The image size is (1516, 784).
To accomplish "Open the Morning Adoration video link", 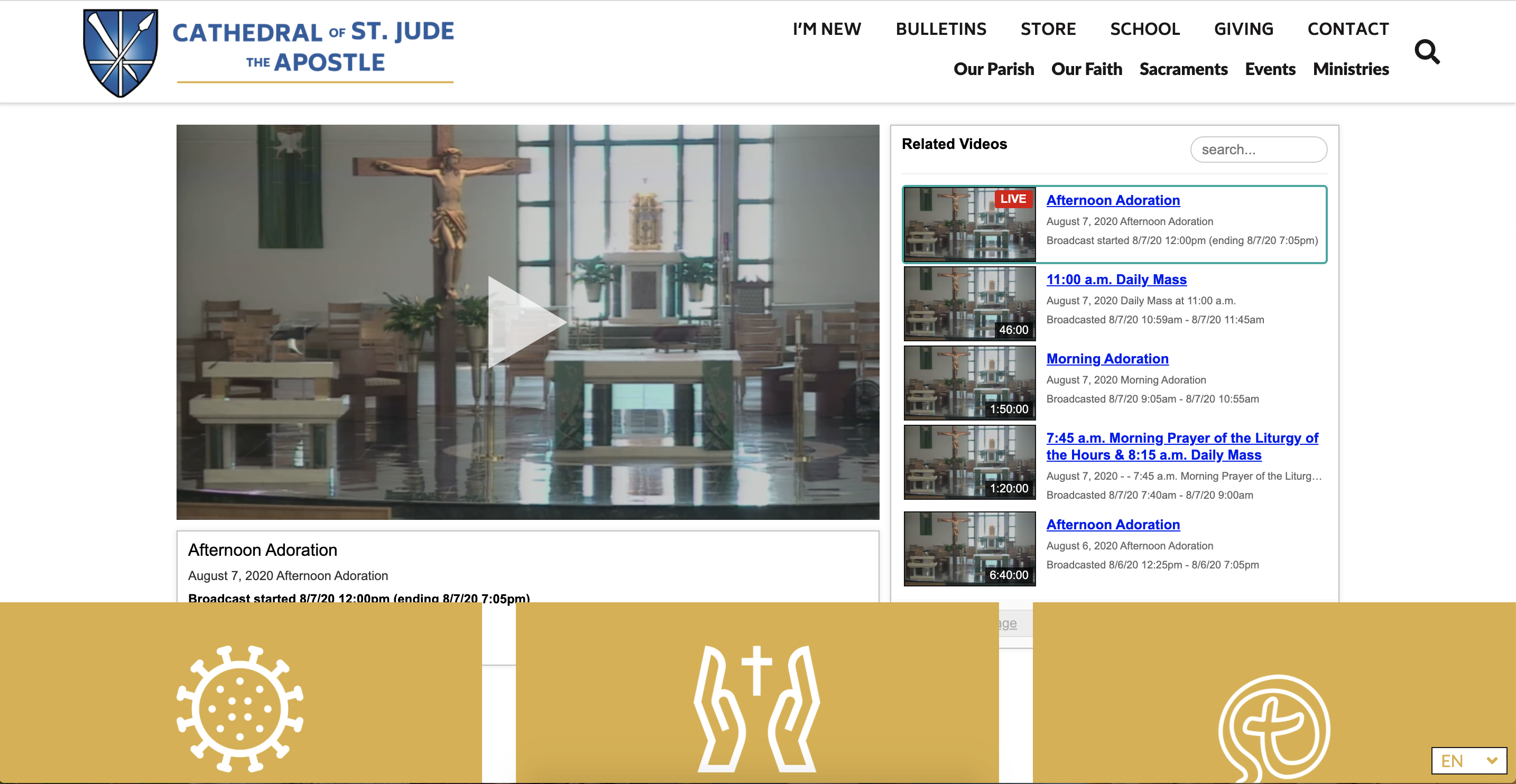I will click(1107, 359).
